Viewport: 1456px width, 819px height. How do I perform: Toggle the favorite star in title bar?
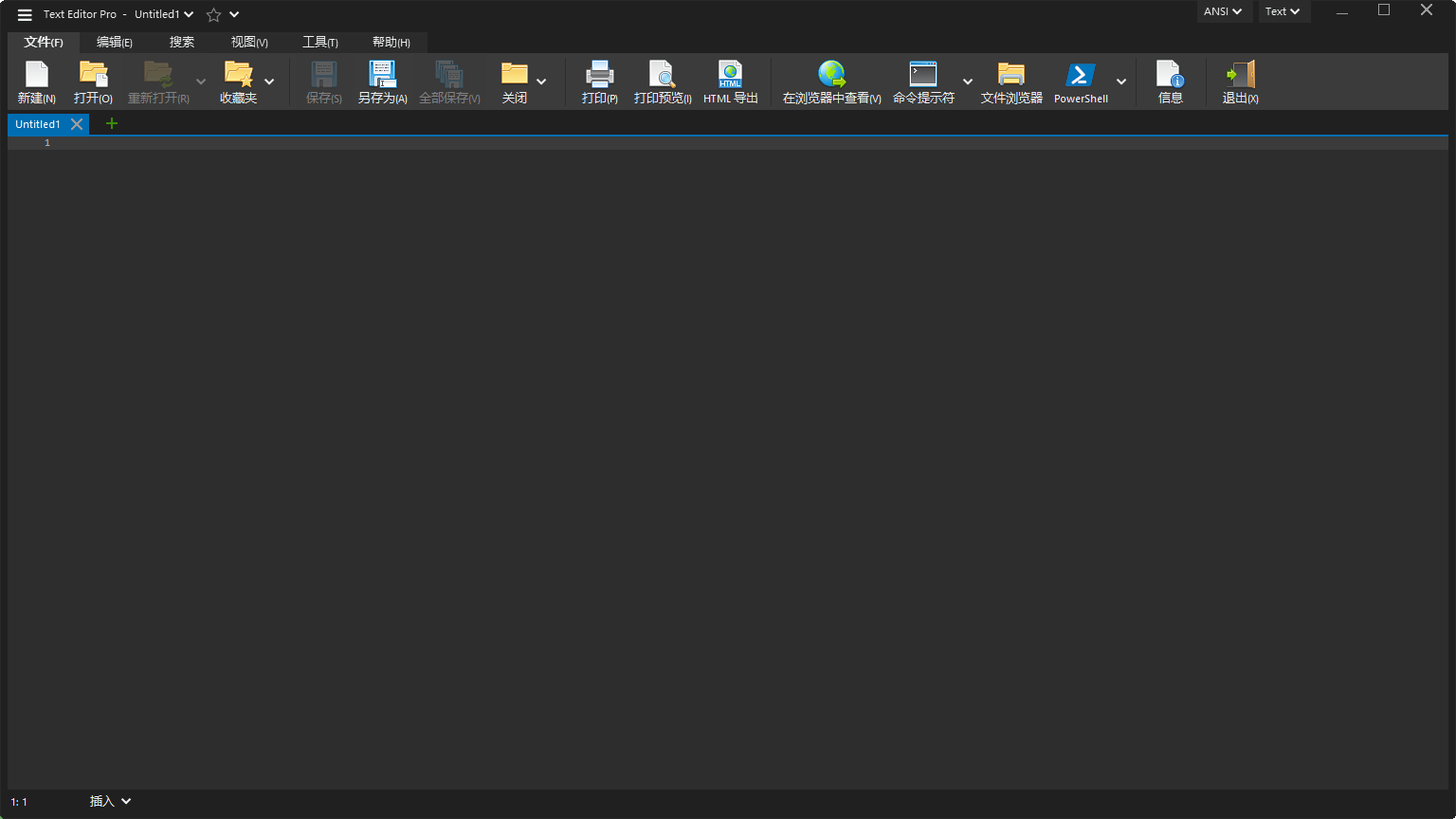coord(214,14)
